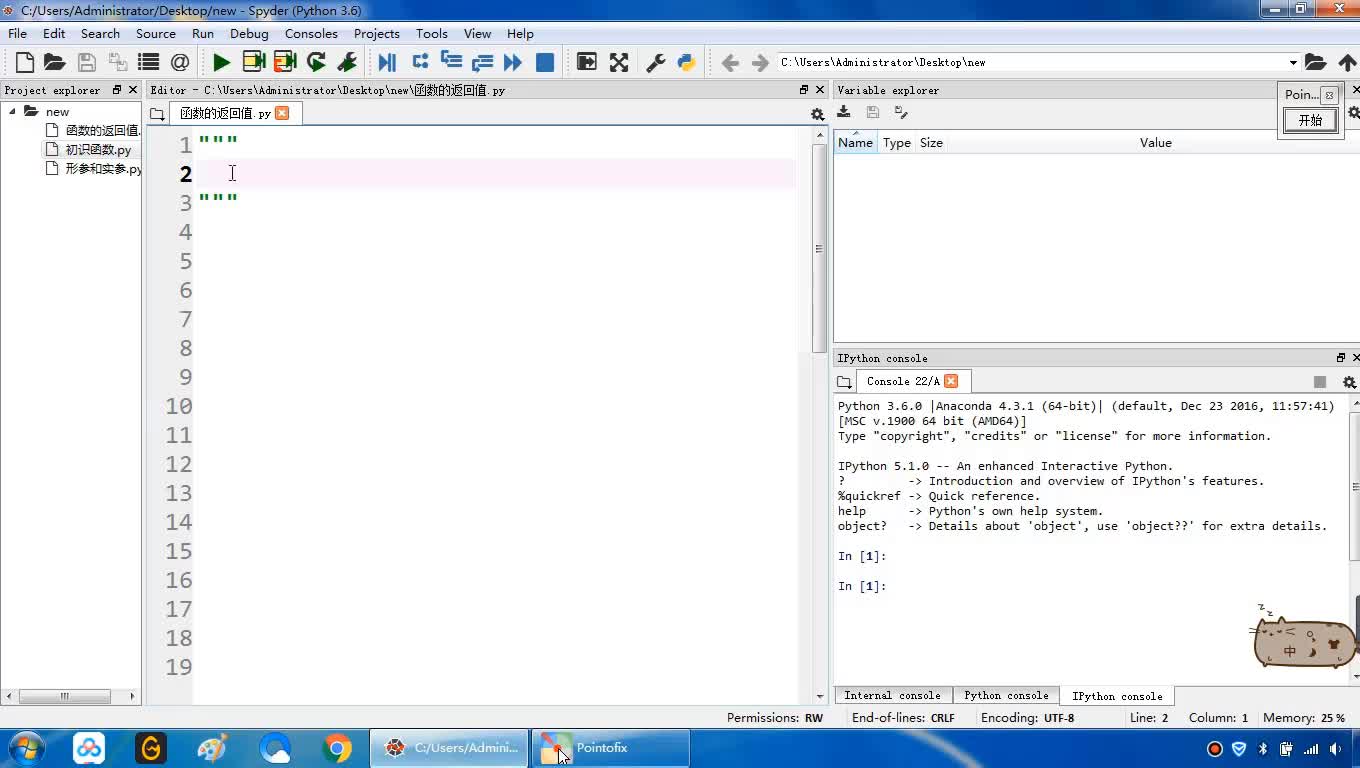This screenshot has height=768, width=1360.
Task: Re-run the last script
Action: (x=316, y=62)
